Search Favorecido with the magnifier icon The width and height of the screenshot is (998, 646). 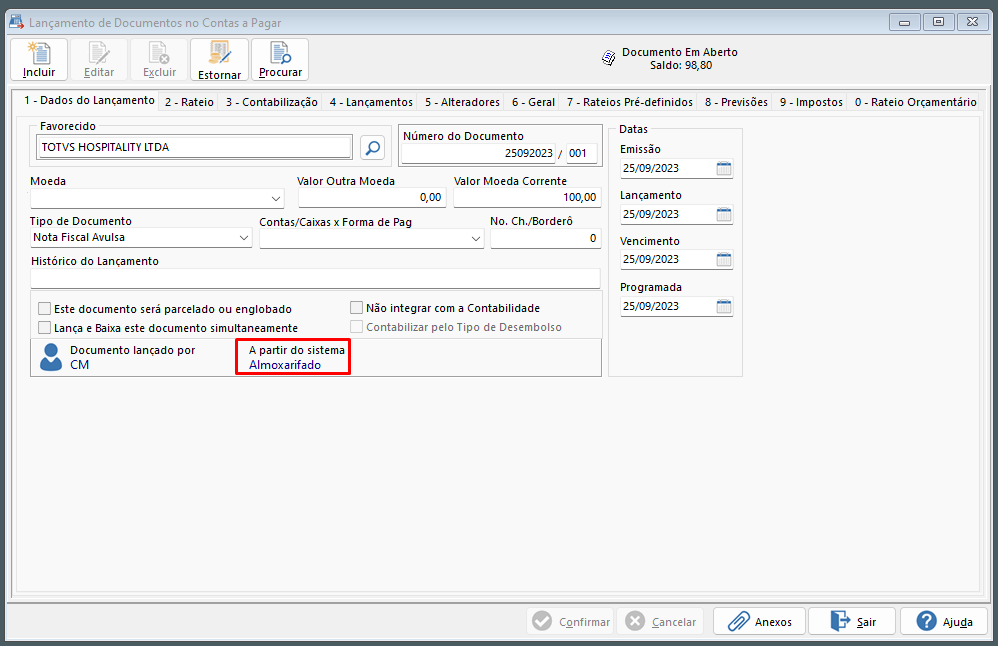372,148
